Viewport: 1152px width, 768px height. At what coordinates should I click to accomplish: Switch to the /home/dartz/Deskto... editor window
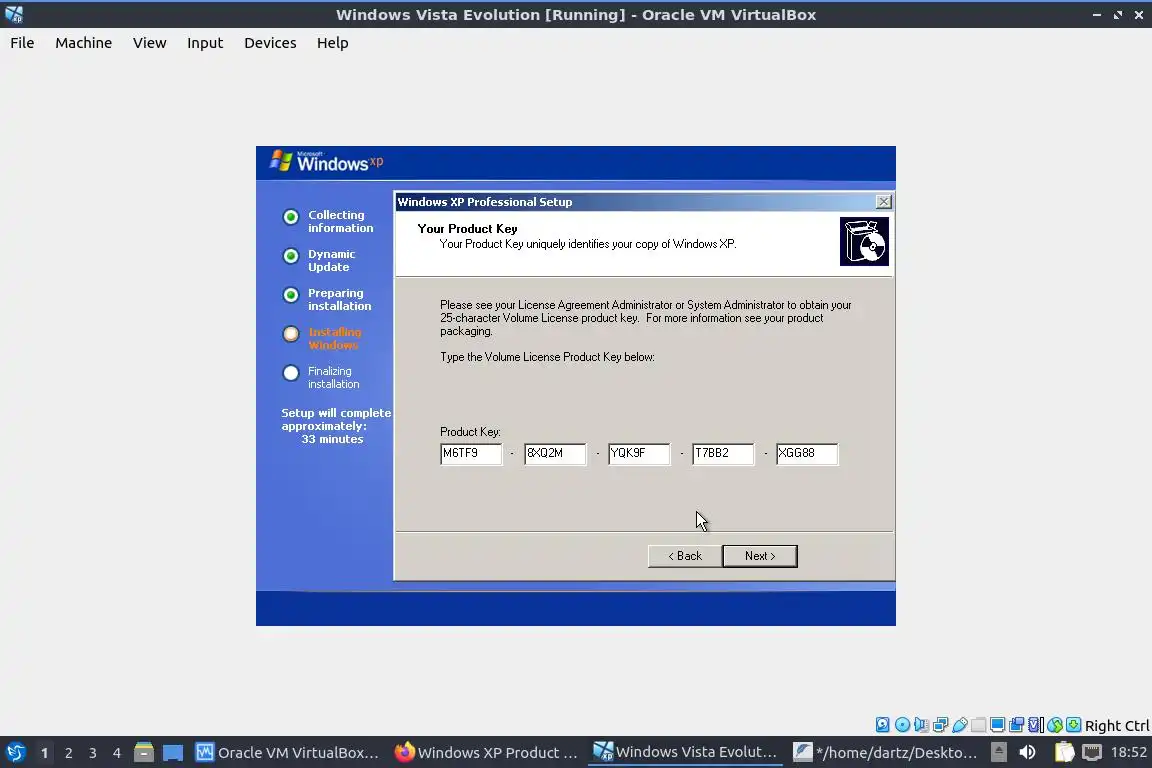(885, 753)
